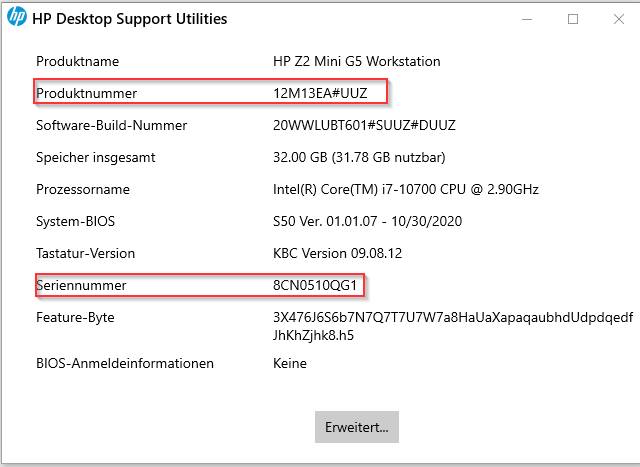Image resolution: width=640 pixels, height=467 pixels.
Task: Minimize the HP Desktop Support Utilities window
Action: tap(527, 19)
